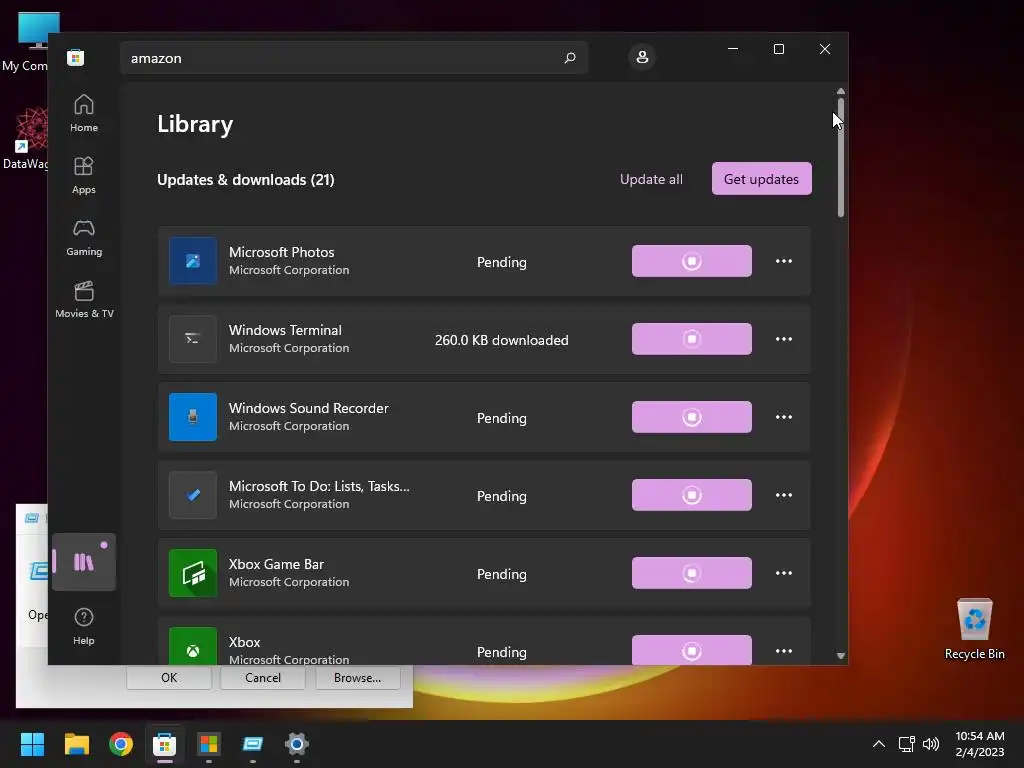Open Movies & TV section
This screenshot has height=768, width=1024.
tap(84, 299)
